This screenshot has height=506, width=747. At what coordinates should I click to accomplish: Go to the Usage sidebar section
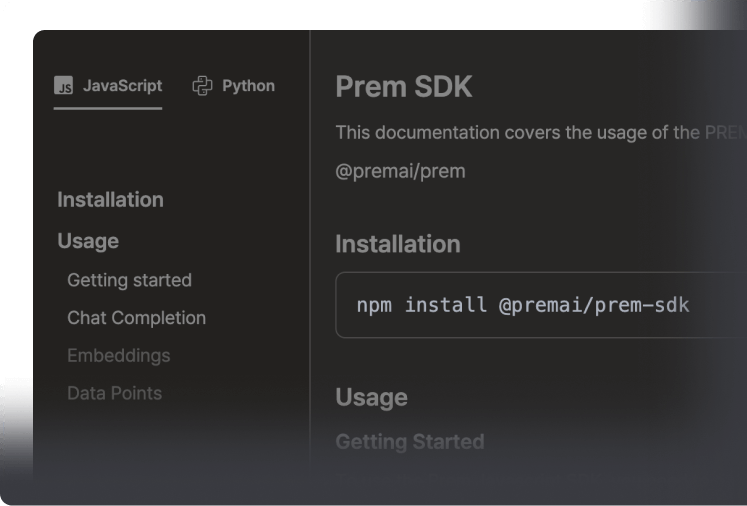point(88,241)
